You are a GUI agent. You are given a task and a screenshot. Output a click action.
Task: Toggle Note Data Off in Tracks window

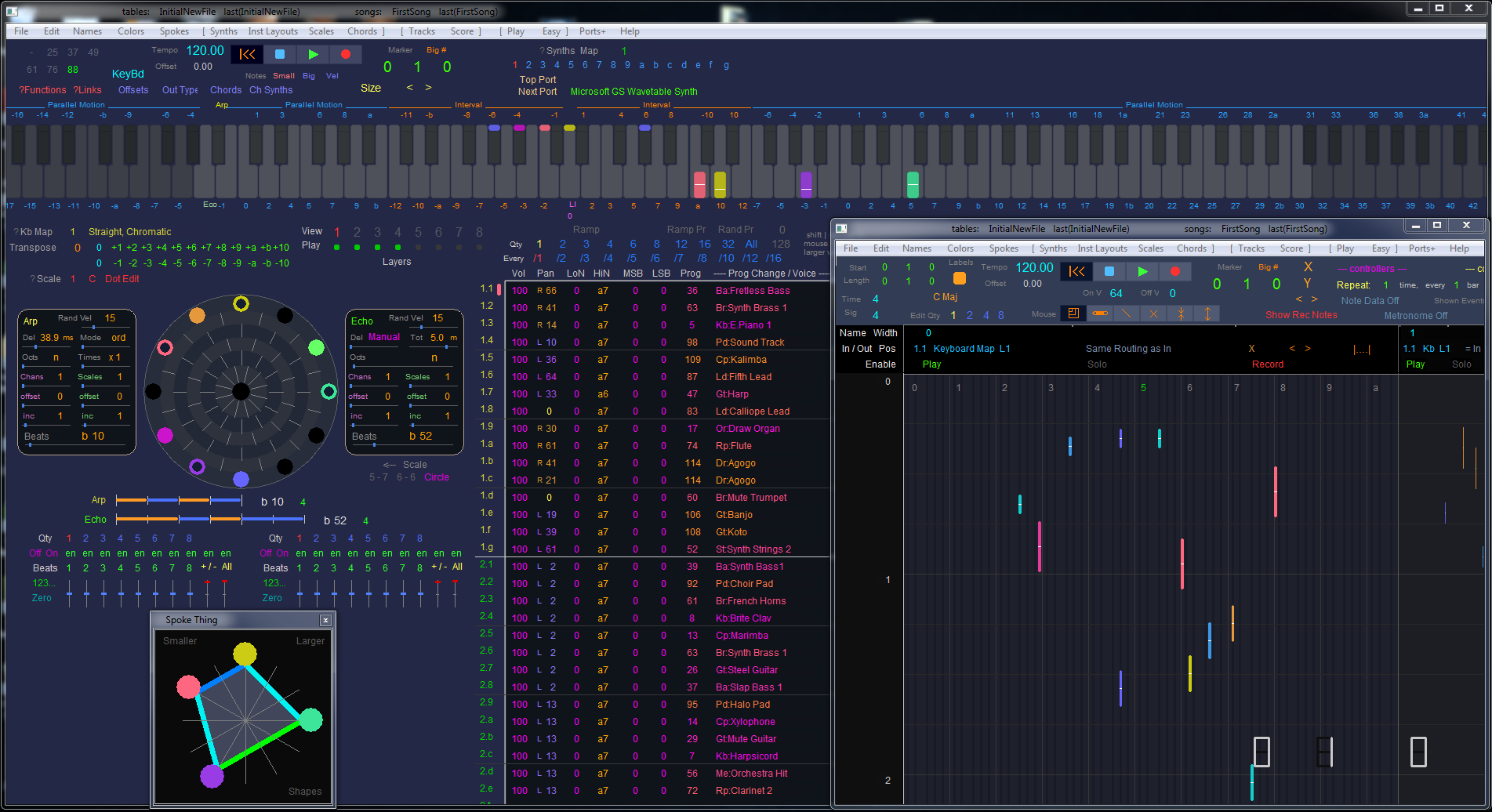pyautogui.click(x=1370, y=301)
